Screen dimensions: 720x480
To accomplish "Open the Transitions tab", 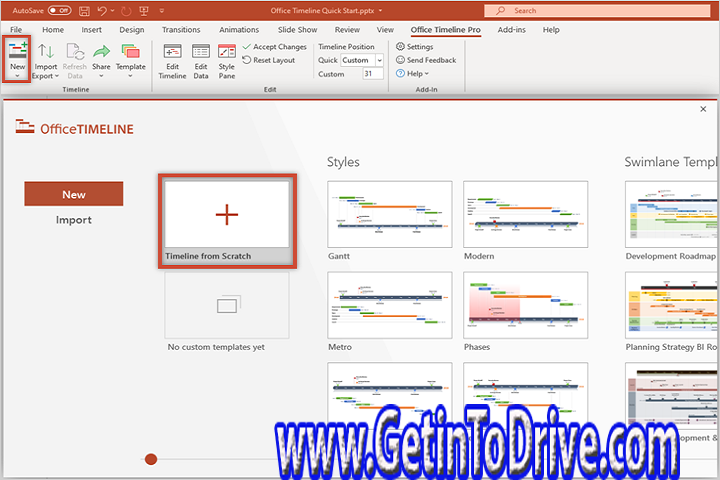I will [x=181, y=30].
